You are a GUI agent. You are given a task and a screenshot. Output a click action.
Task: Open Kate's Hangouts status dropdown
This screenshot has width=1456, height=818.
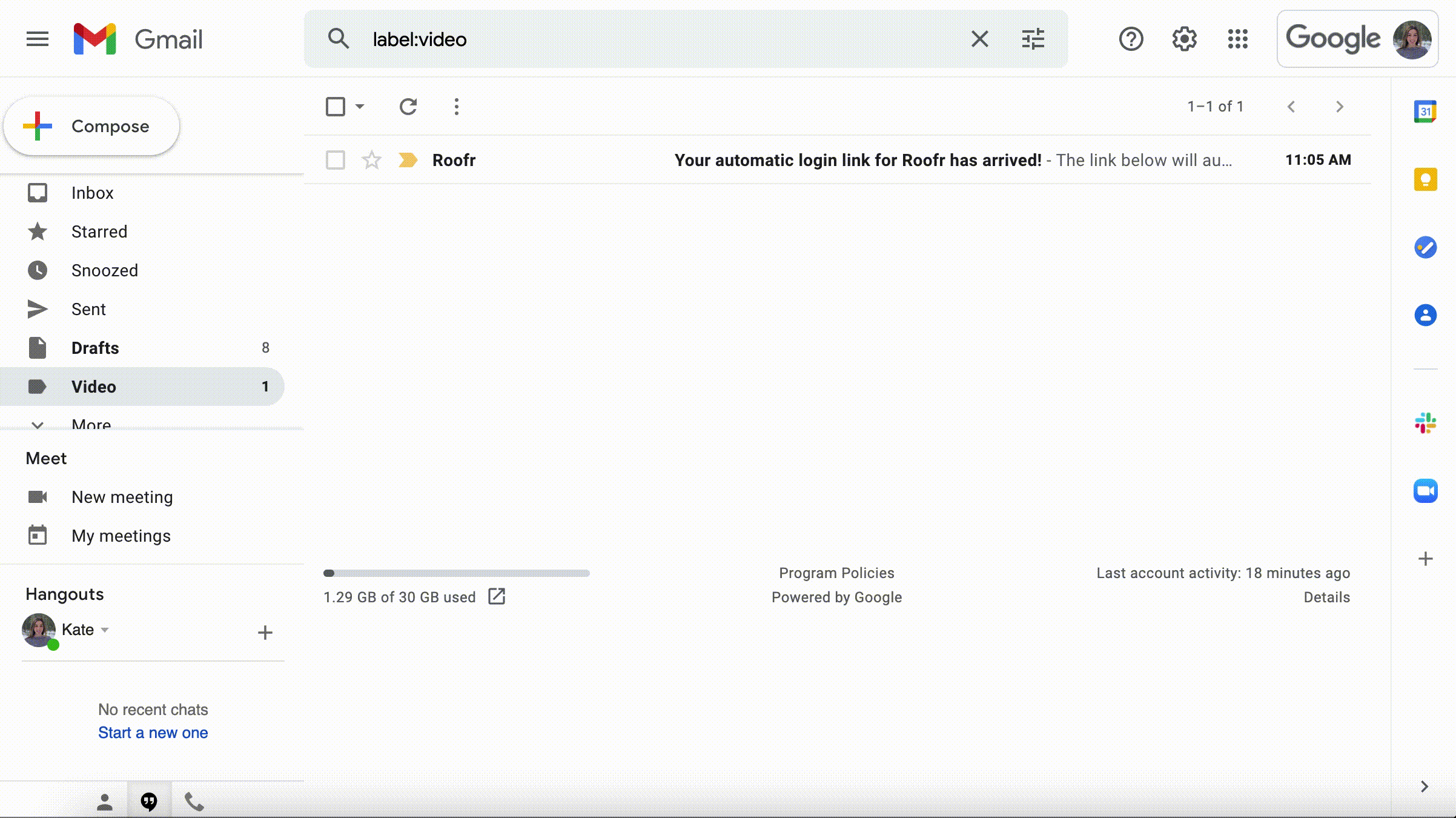[105, 630]
